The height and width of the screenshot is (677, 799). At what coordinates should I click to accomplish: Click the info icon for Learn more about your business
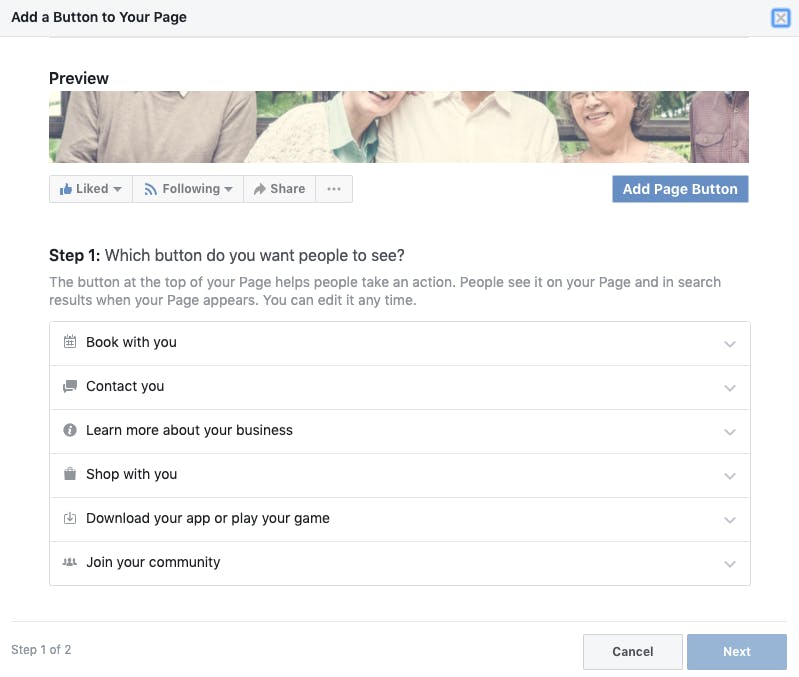coord(70,430)
